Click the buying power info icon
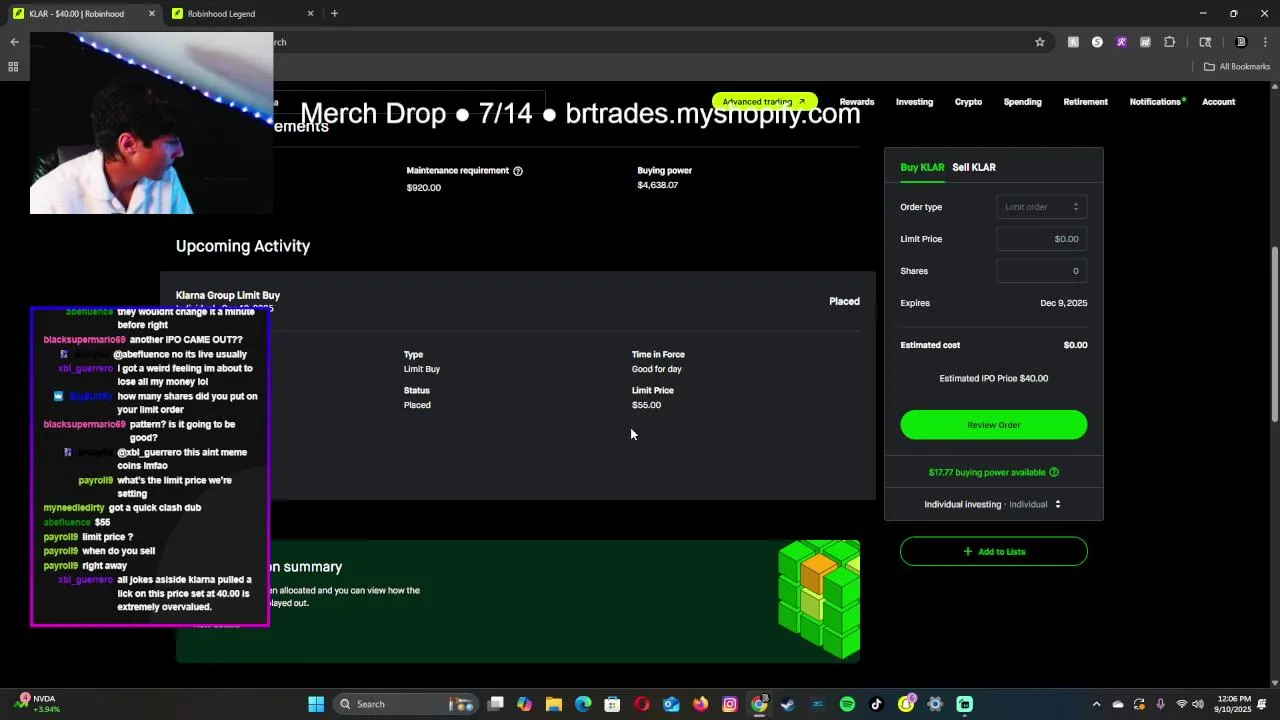Viewport: 1280px width, 720px height. (x=1054, y=472)
